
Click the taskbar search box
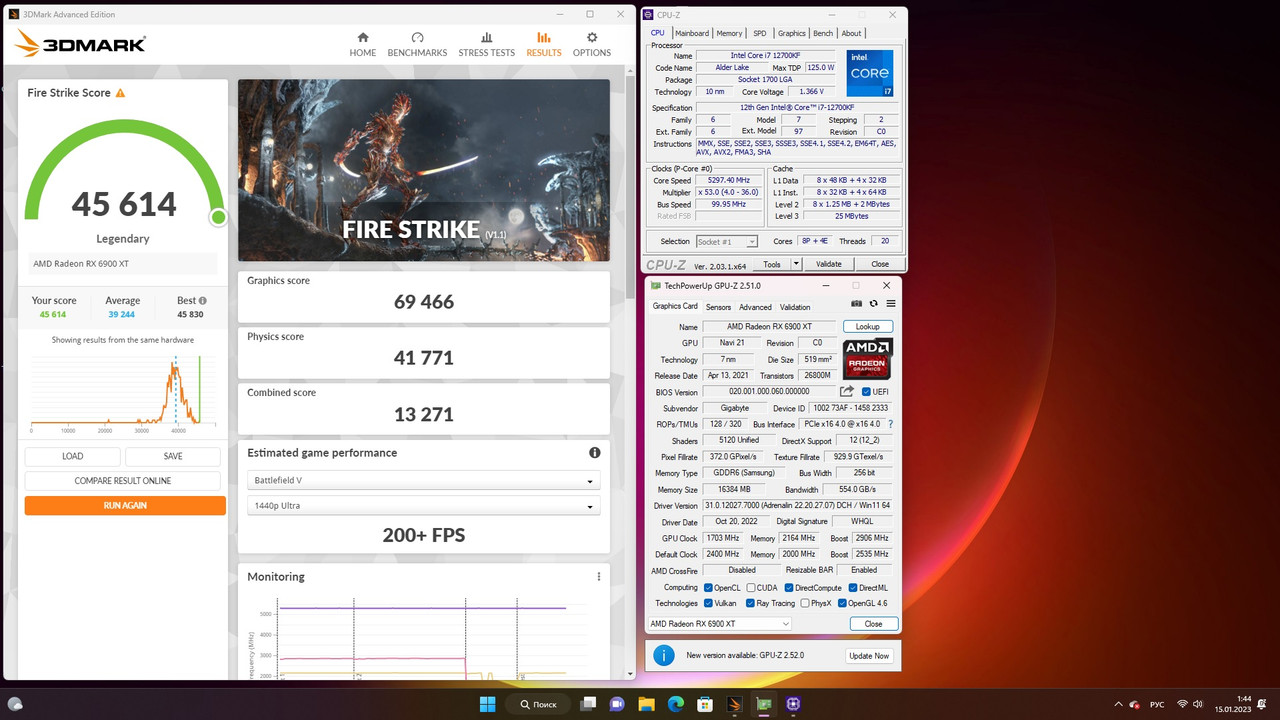pyautogui.click(x=537, y=704)
